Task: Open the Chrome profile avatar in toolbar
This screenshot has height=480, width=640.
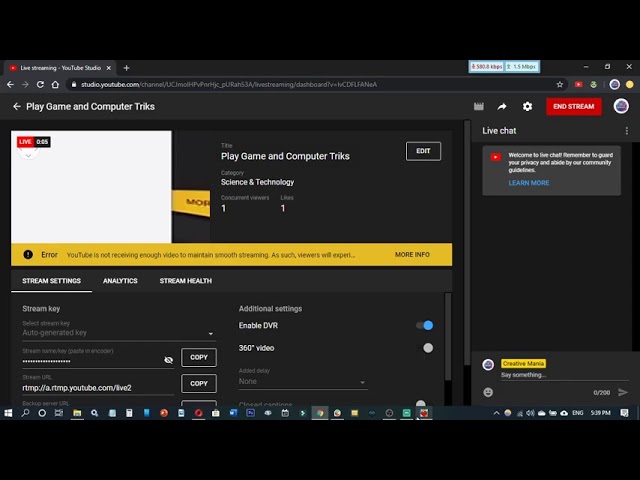Action: point(614,84)
